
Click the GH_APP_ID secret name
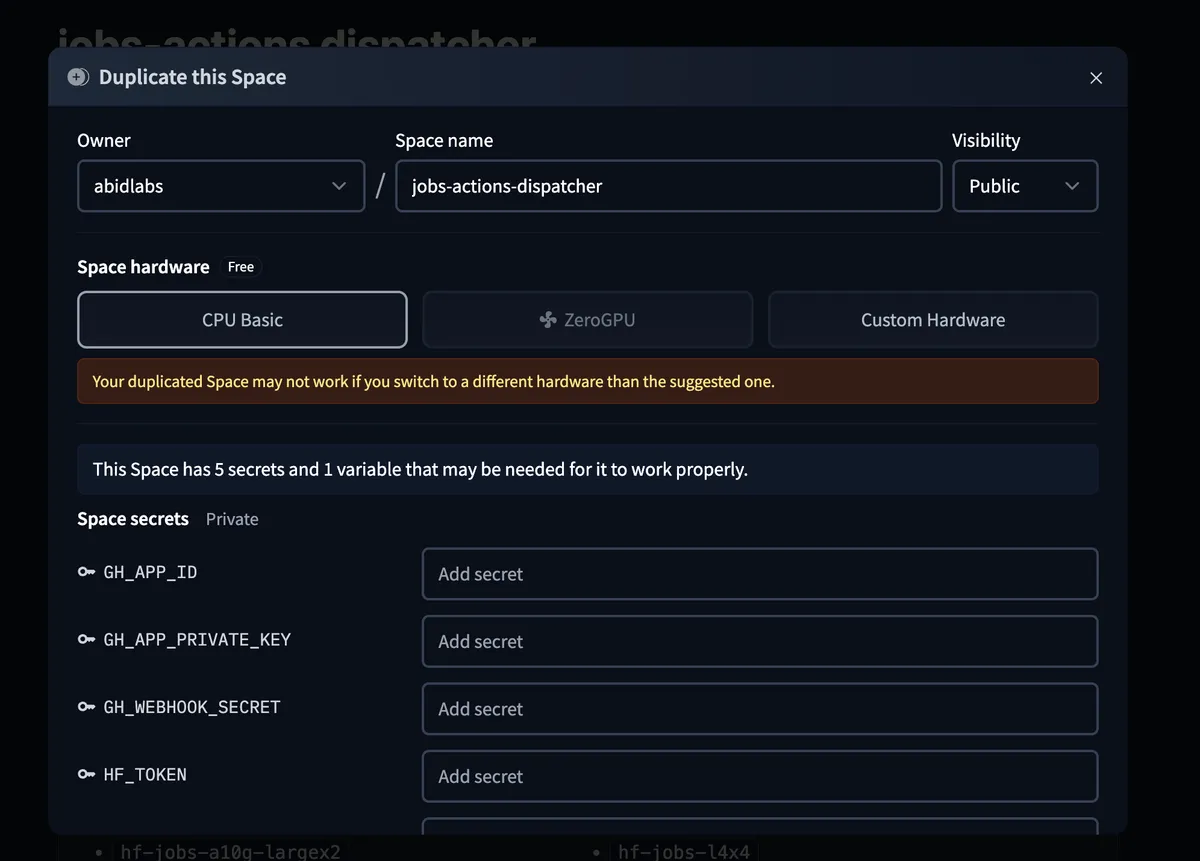click(x=150, y=572)
